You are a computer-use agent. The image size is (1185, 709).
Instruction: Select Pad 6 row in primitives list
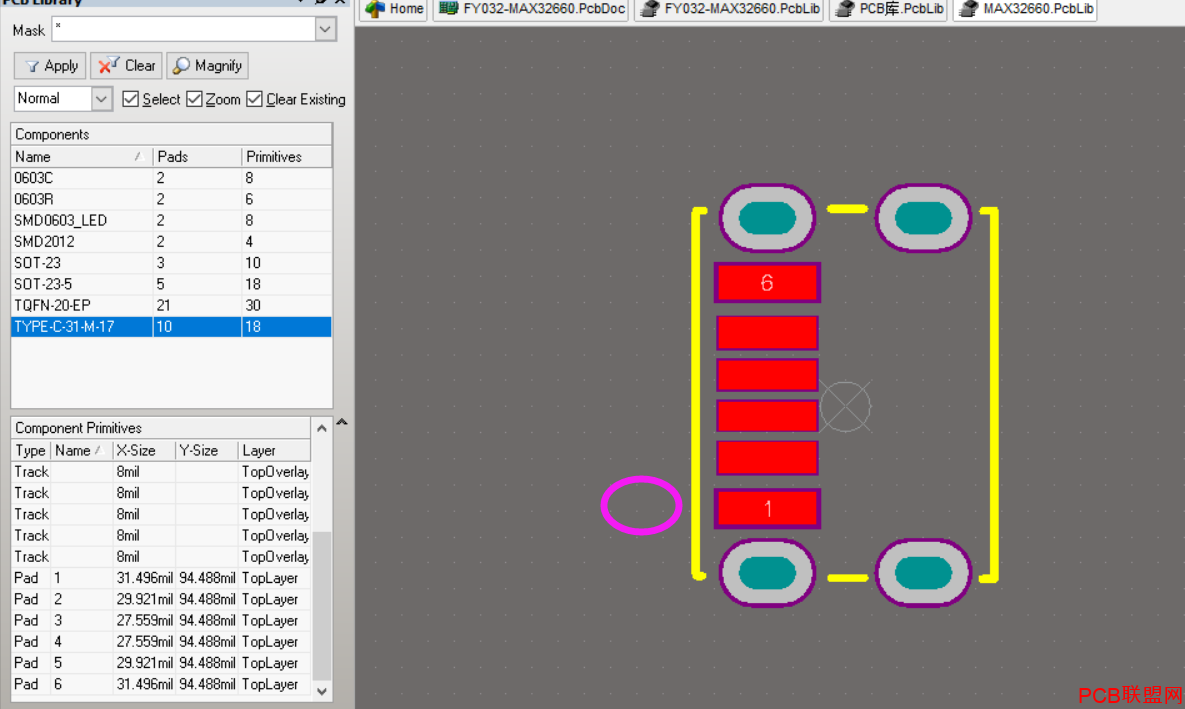(161, 683)
